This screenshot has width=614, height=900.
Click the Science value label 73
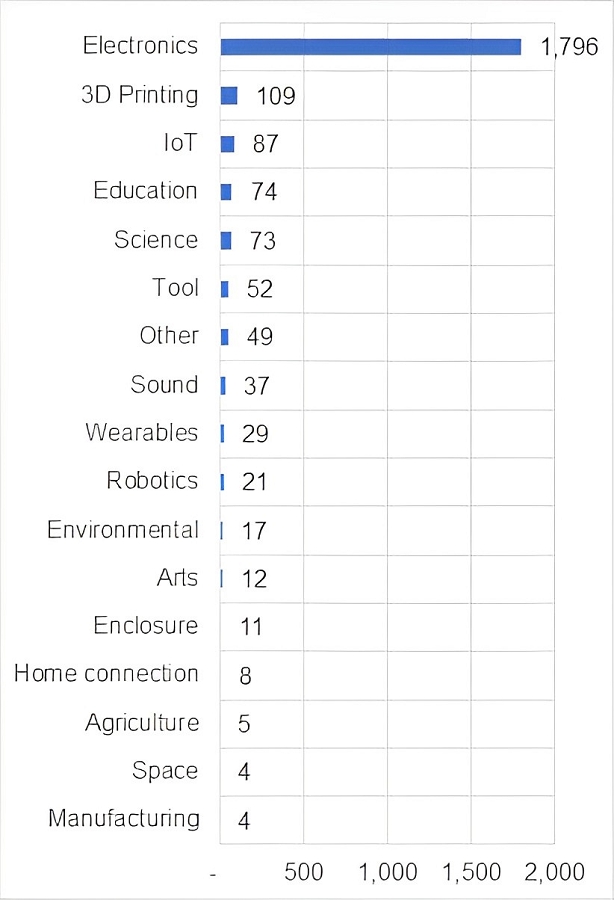click(x=263, y=241)
